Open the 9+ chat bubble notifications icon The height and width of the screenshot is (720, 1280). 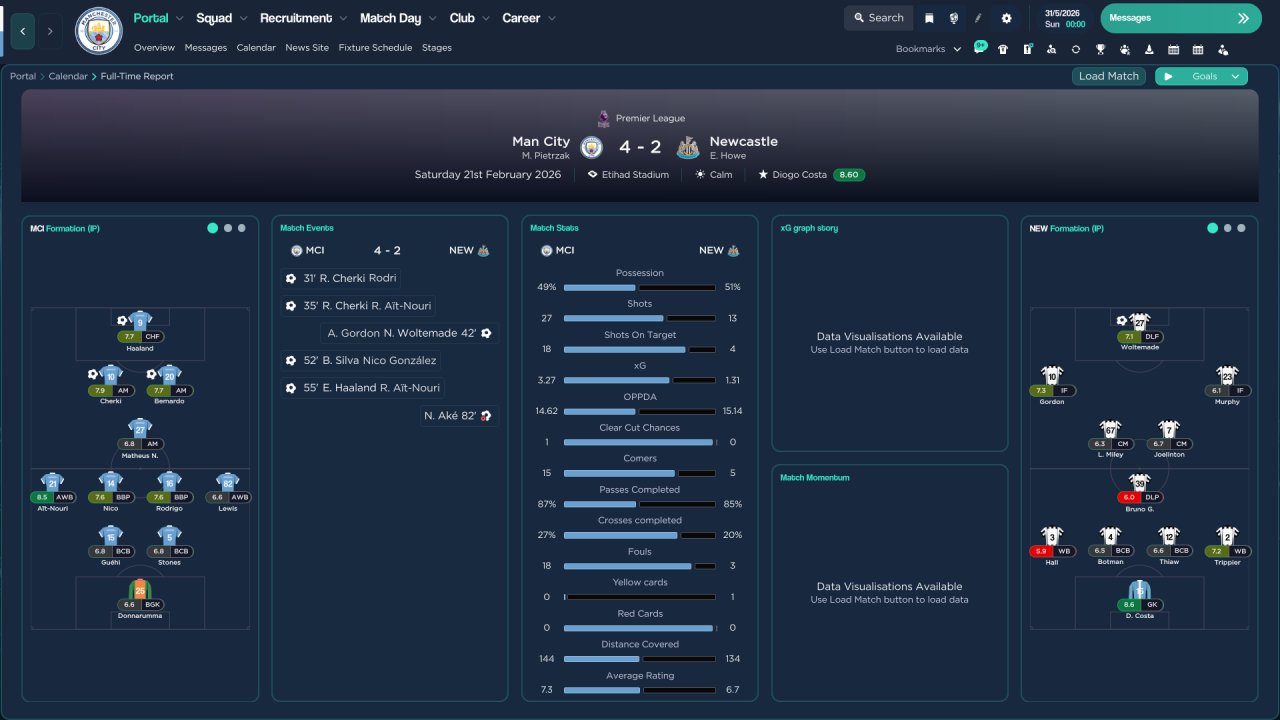point(980,48)
